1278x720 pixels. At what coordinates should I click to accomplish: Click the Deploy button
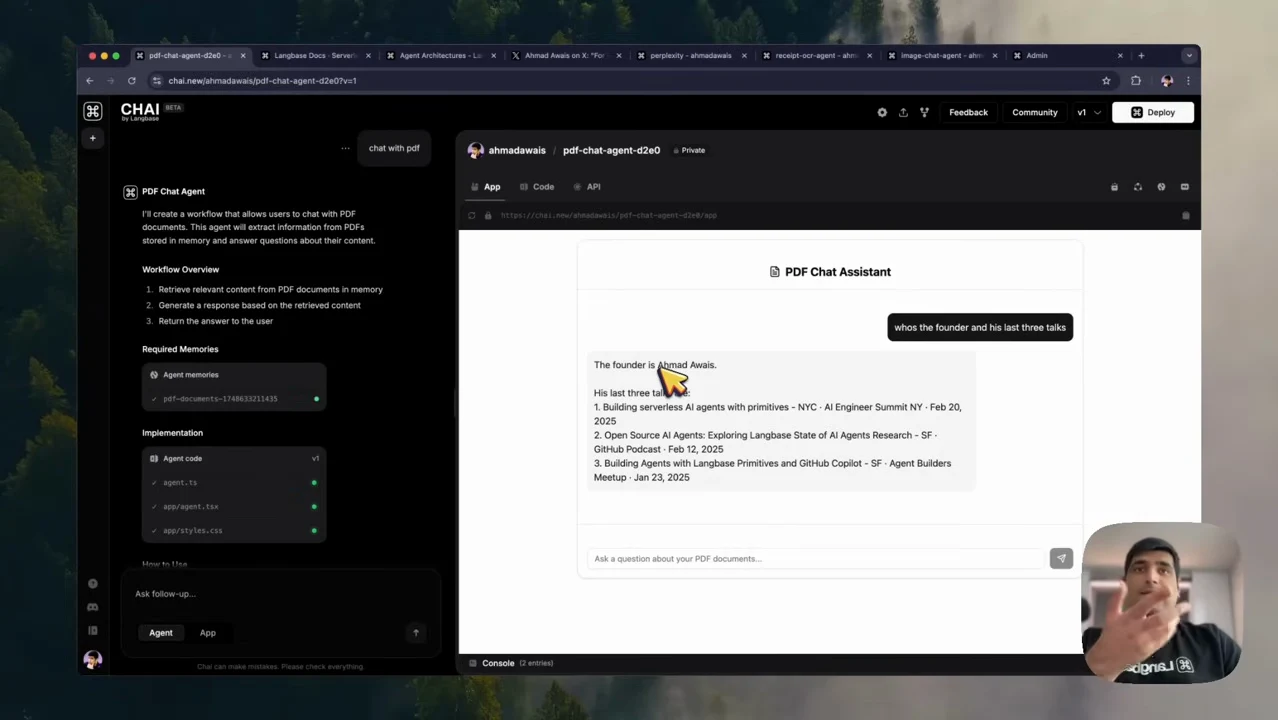tap(1153, 112)
